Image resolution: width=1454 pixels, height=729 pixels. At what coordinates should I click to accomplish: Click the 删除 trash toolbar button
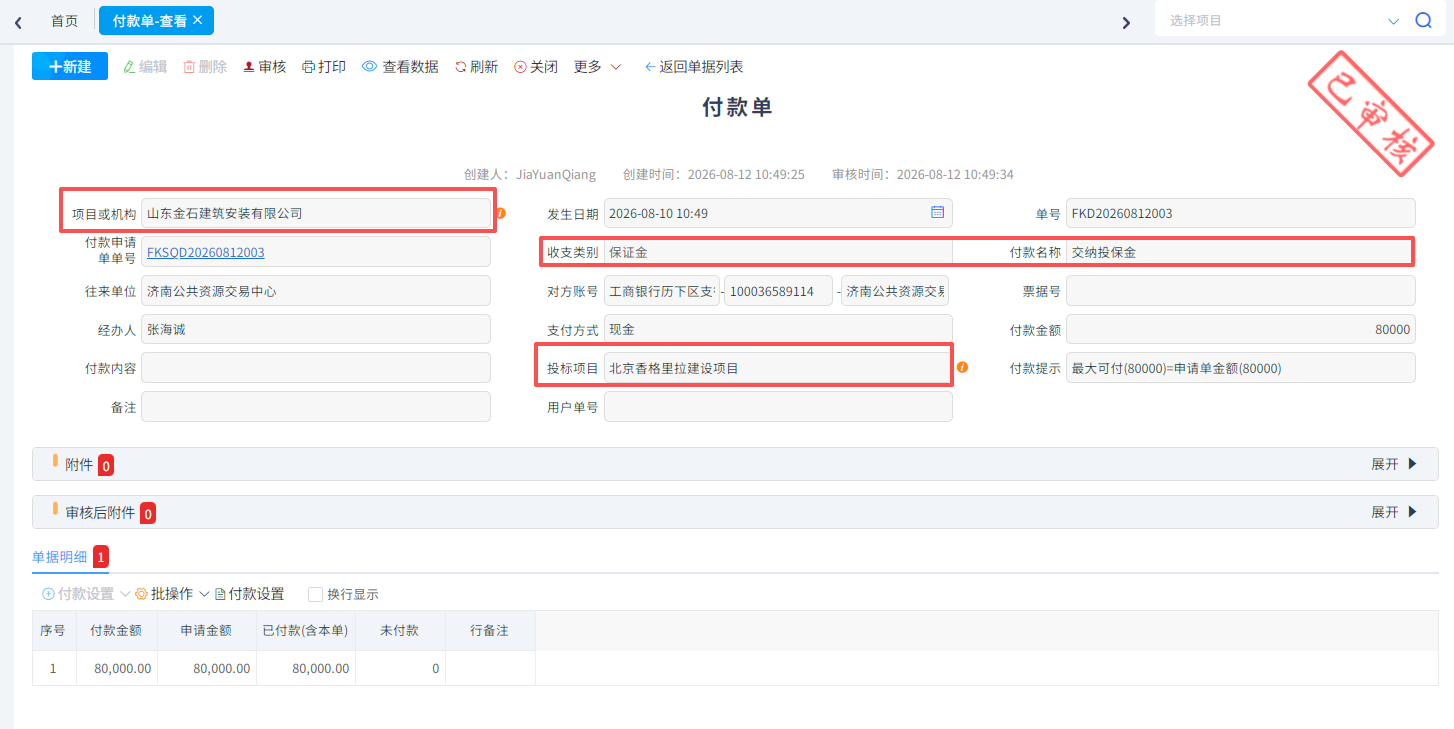point(204,67)
